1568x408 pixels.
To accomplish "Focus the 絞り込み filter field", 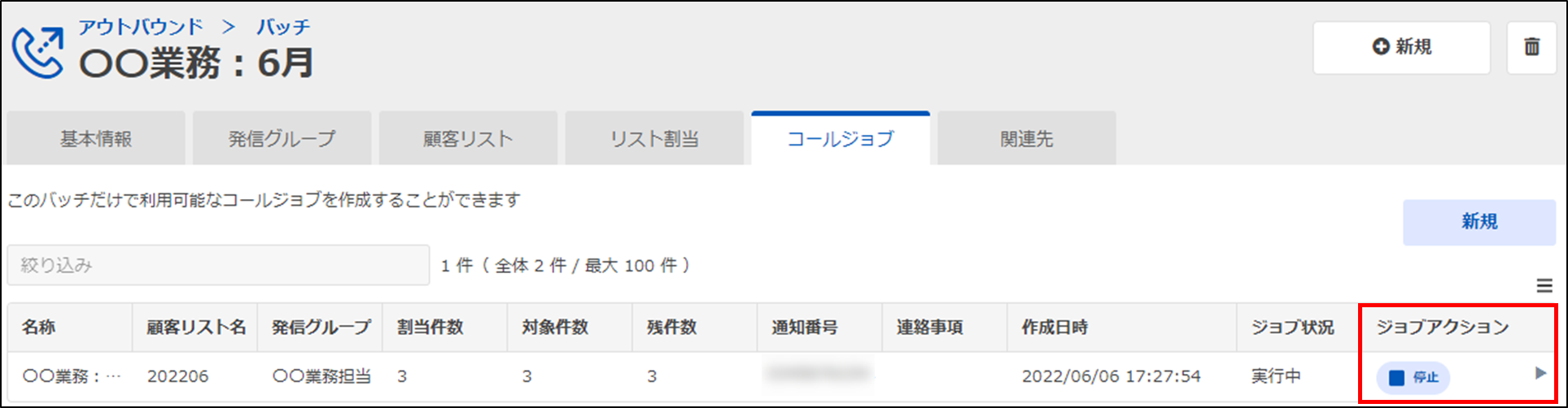I will pos(218,265).
